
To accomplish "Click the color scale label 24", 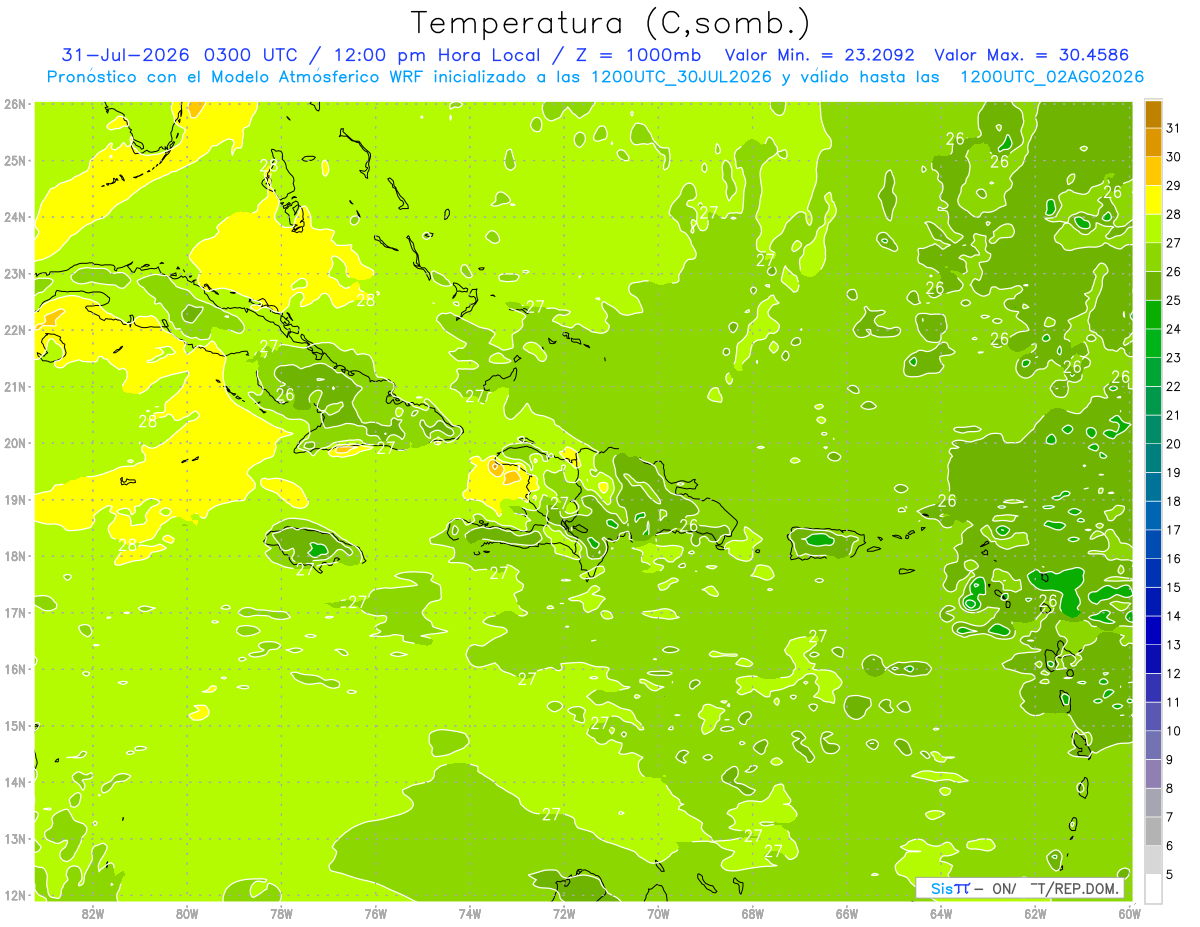I will tap(1173, 329).
